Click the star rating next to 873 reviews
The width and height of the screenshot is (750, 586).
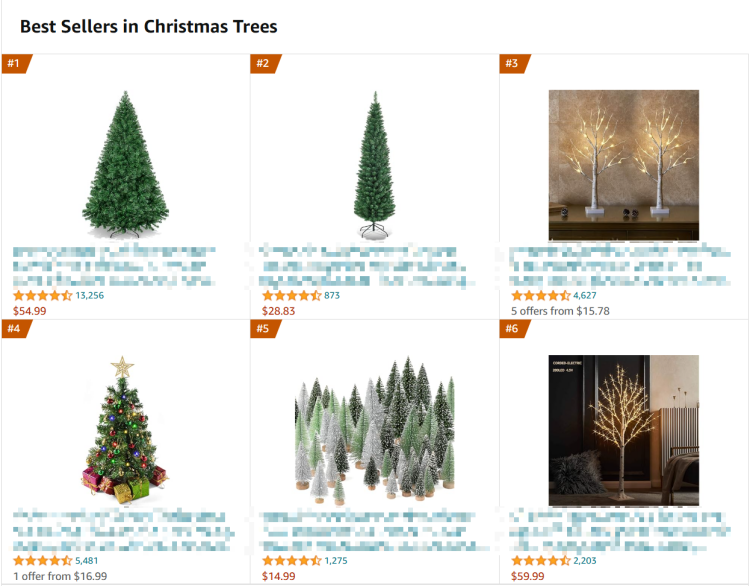click(292, 296)
